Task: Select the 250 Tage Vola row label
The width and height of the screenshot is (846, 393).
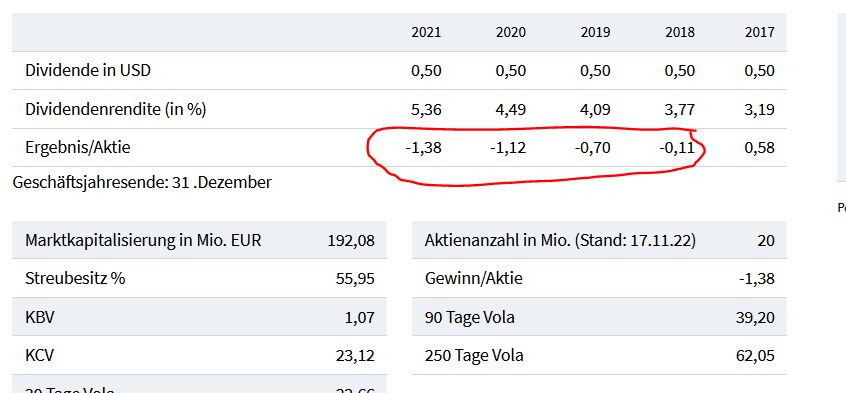Action: pos(474,356)
